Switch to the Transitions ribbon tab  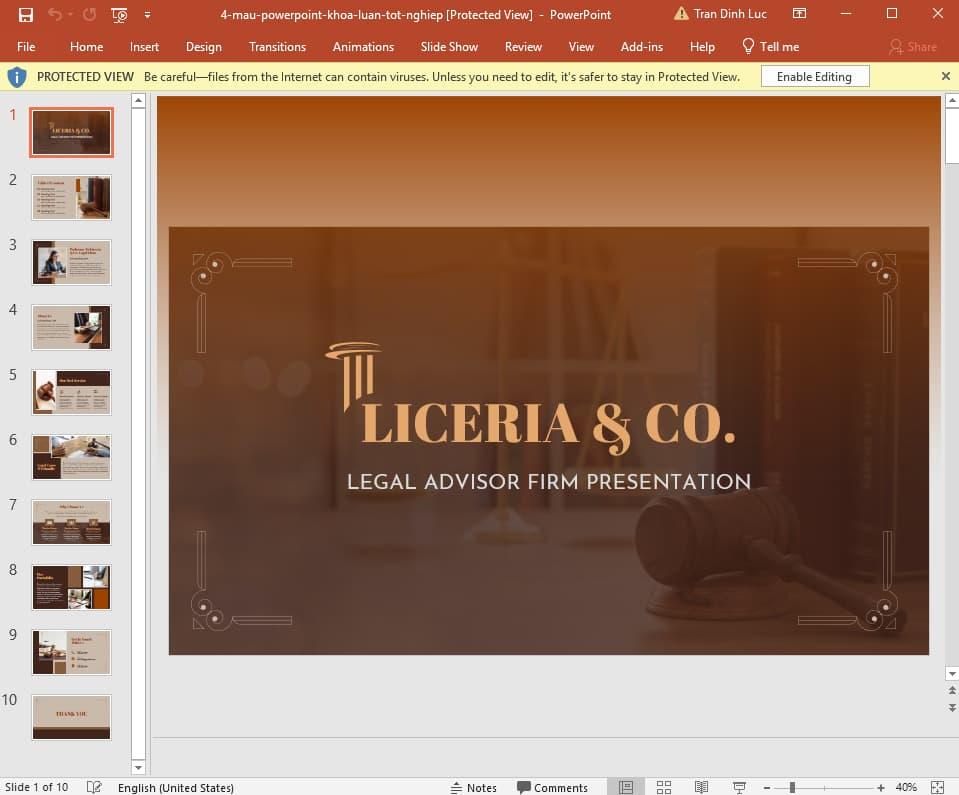pyautogui.click(x=277, y=46)
